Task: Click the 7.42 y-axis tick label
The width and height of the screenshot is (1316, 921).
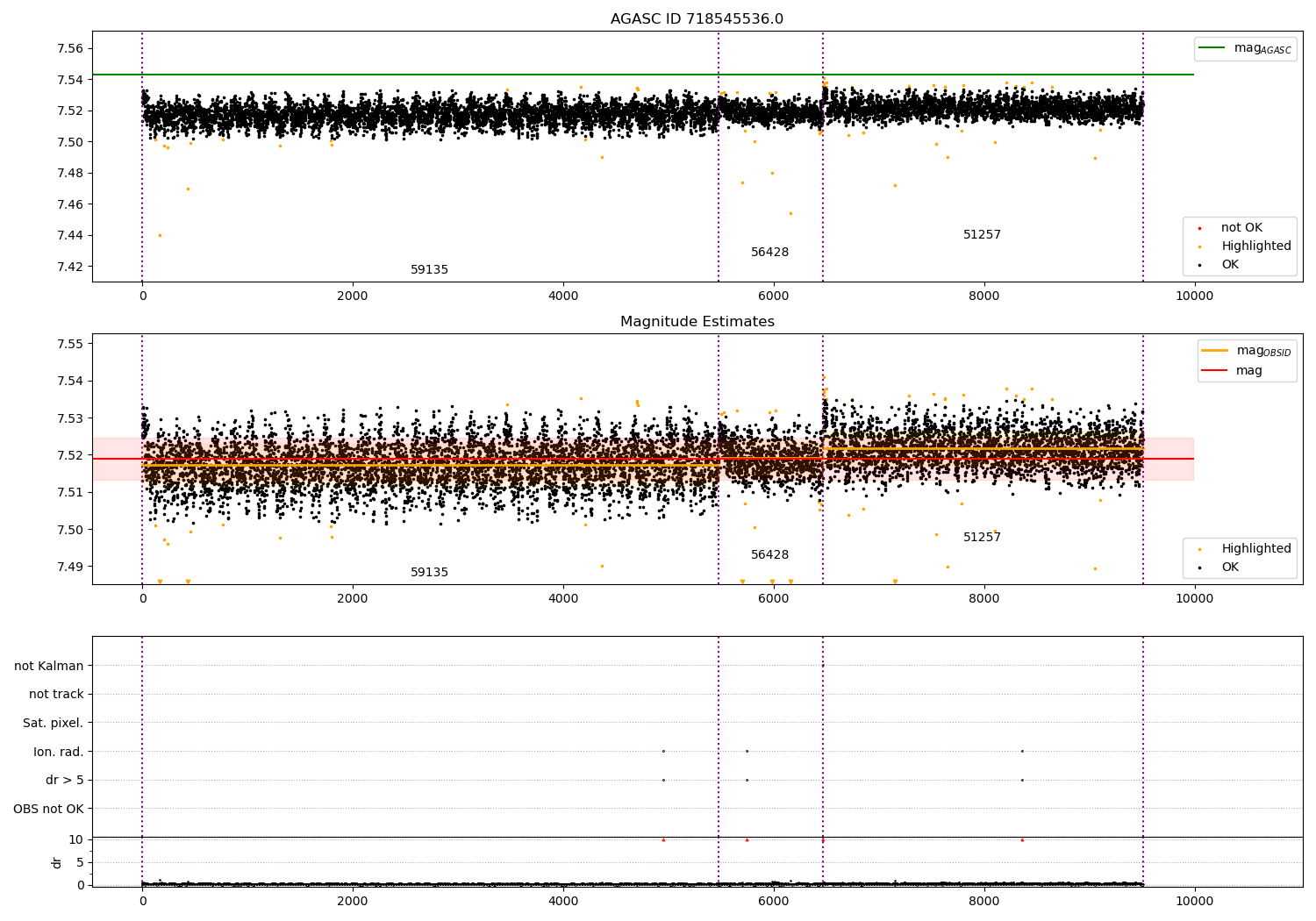Action: click(x=69, y=268)
